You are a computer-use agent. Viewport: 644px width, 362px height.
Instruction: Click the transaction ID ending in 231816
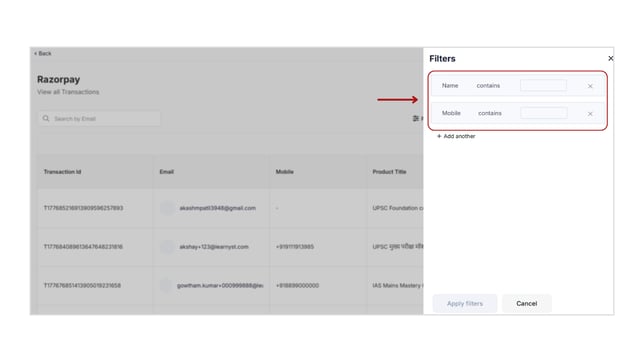tap(83, 247)
